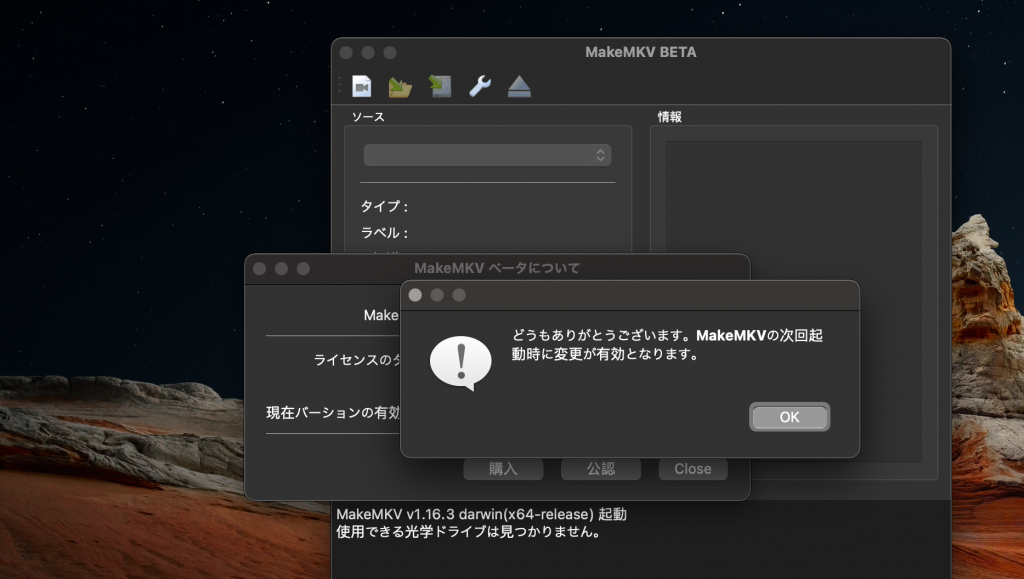Image resolution: width=1024 pixels, height=579 pixels.
Task: Click the '現在バージョンの有効' label in about window
Action: tap(333, 413)
